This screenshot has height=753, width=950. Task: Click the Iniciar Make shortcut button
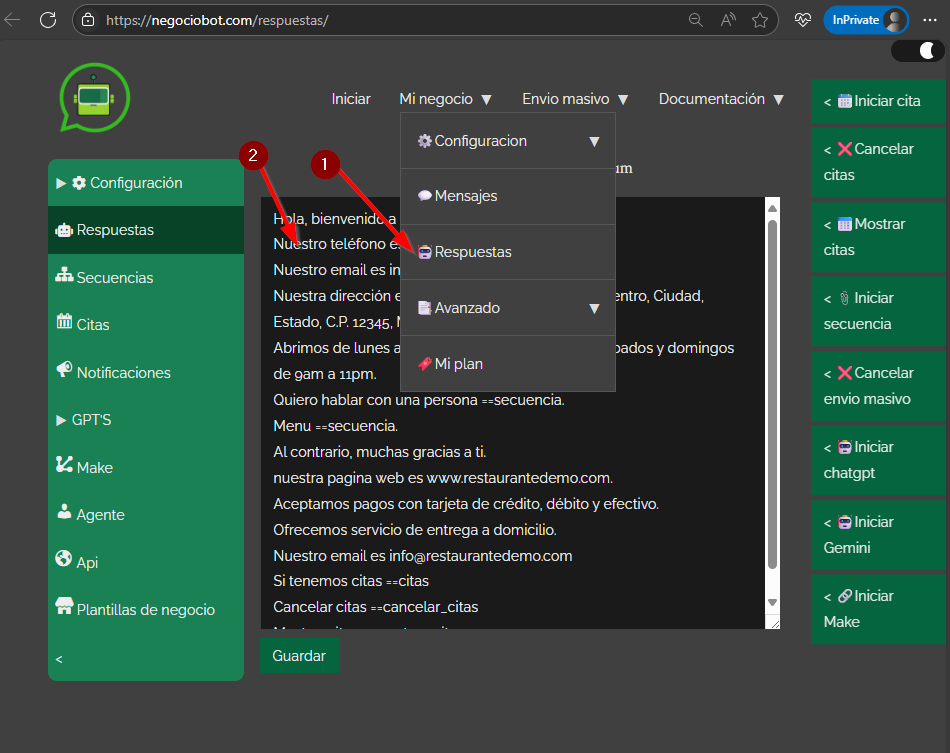click(878, 609)
